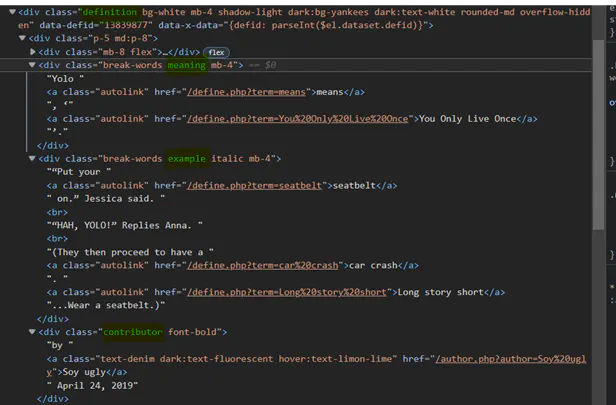
Task: Select the anchor text 'car crash'
Action: (x=373, y=266)
